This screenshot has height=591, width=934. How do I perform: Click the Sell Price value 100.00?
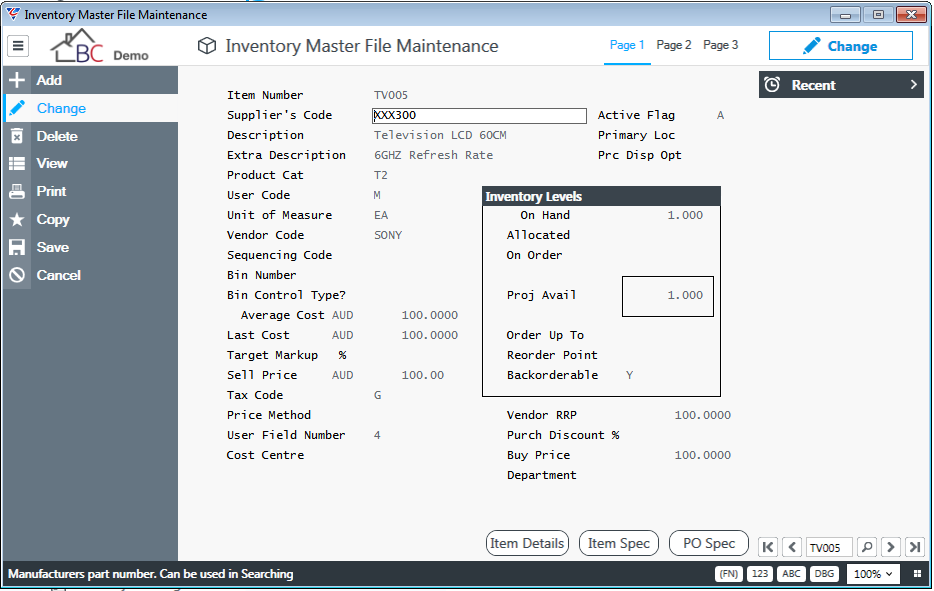pos(423,375)
